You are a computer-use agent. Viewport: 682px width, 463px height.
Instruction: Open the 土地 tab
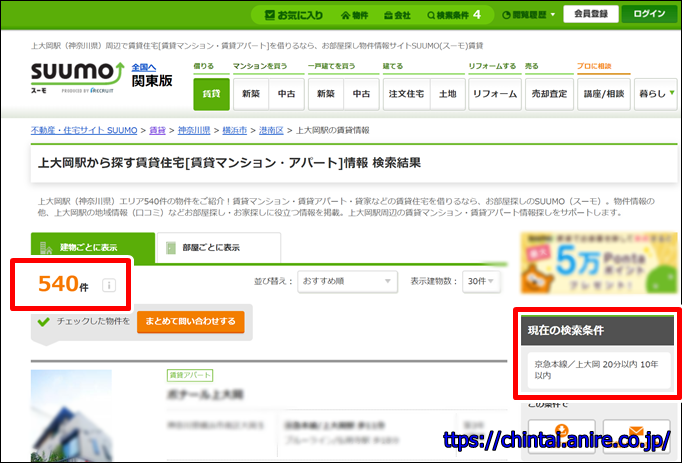[448, 94]
